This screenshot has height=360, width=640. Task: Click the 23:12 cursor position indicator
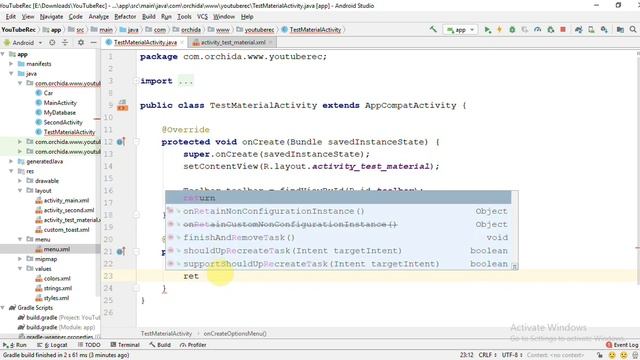click(467, 355)
